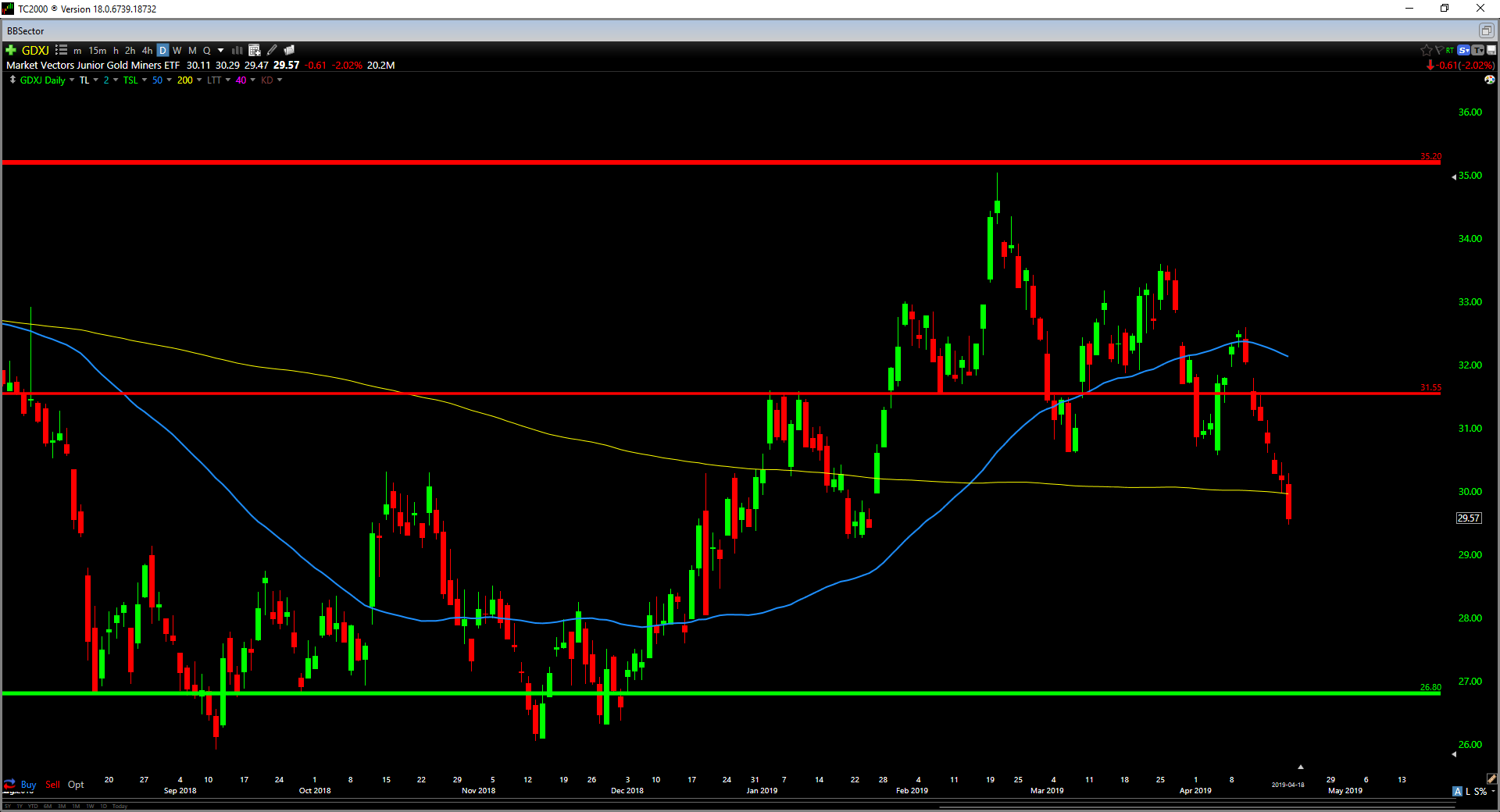Click the green plus add-symbol icon
Viewport: 1500px width, 812px height.
pyautogui.click(x=11, y=50)
